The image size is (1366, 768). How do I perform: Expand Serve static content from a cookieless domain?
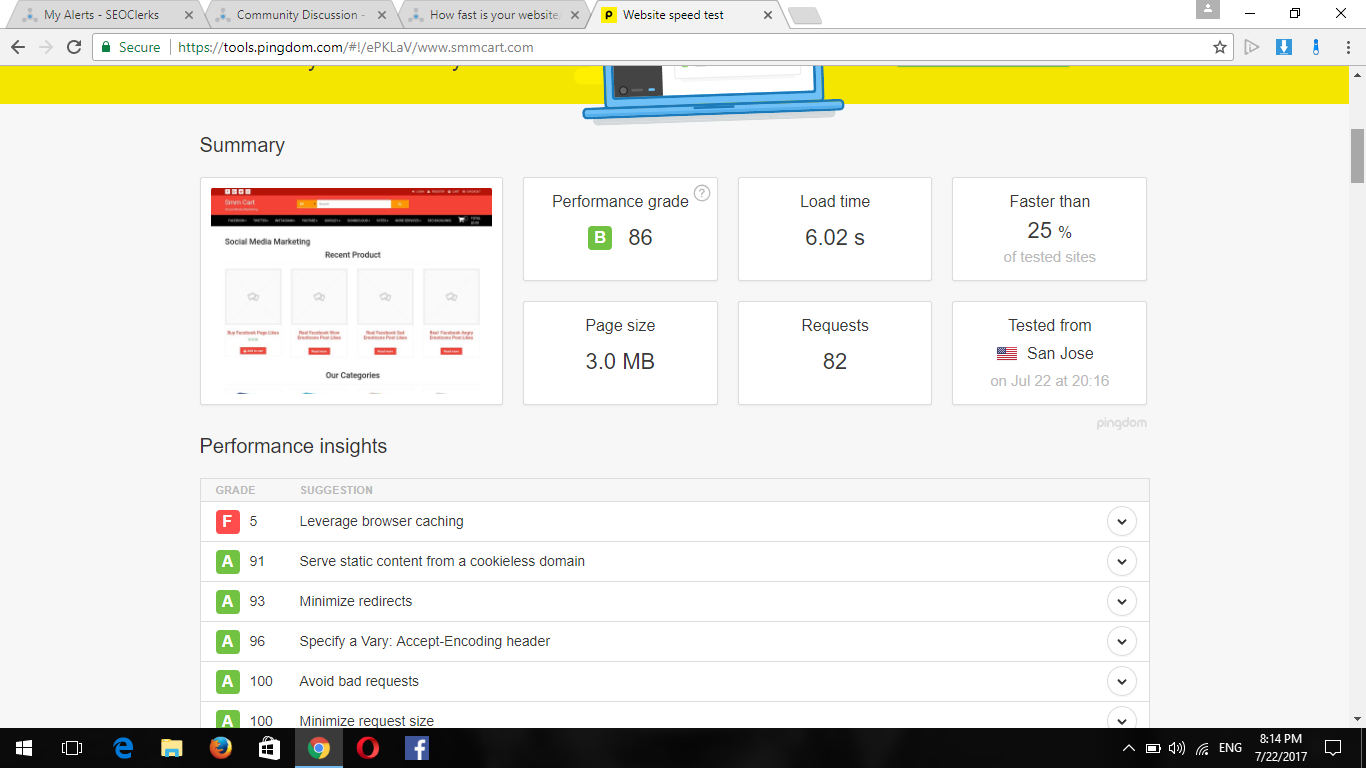(1122, 561)
